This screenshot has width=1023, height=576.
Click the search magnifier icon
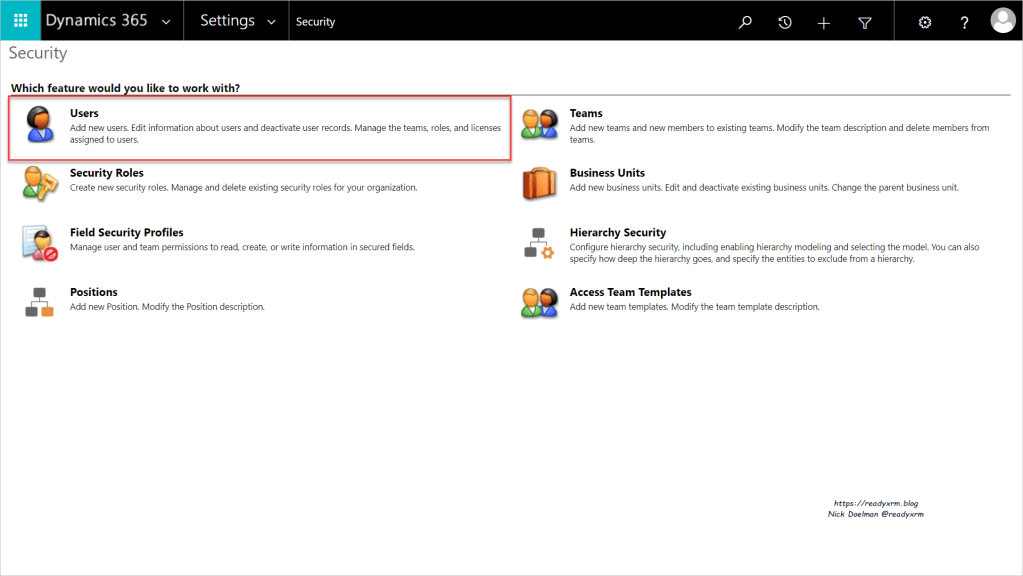(x=745, y=22)
